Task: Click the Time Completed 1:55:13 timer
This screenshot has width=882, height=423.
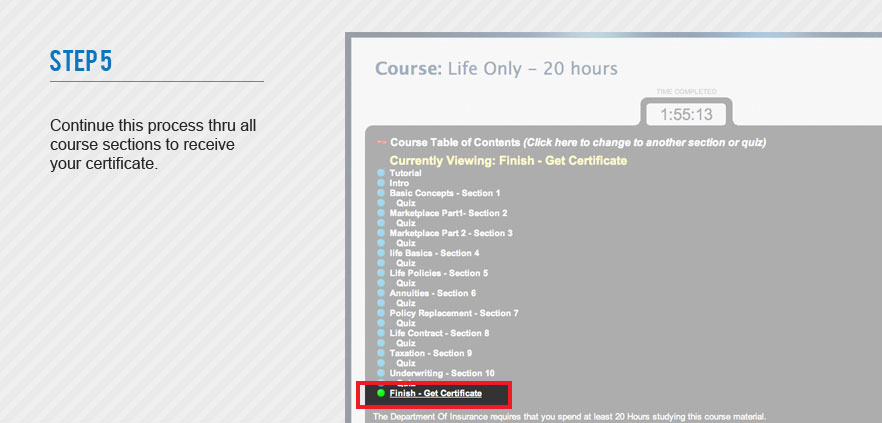Action: (685, 114)
